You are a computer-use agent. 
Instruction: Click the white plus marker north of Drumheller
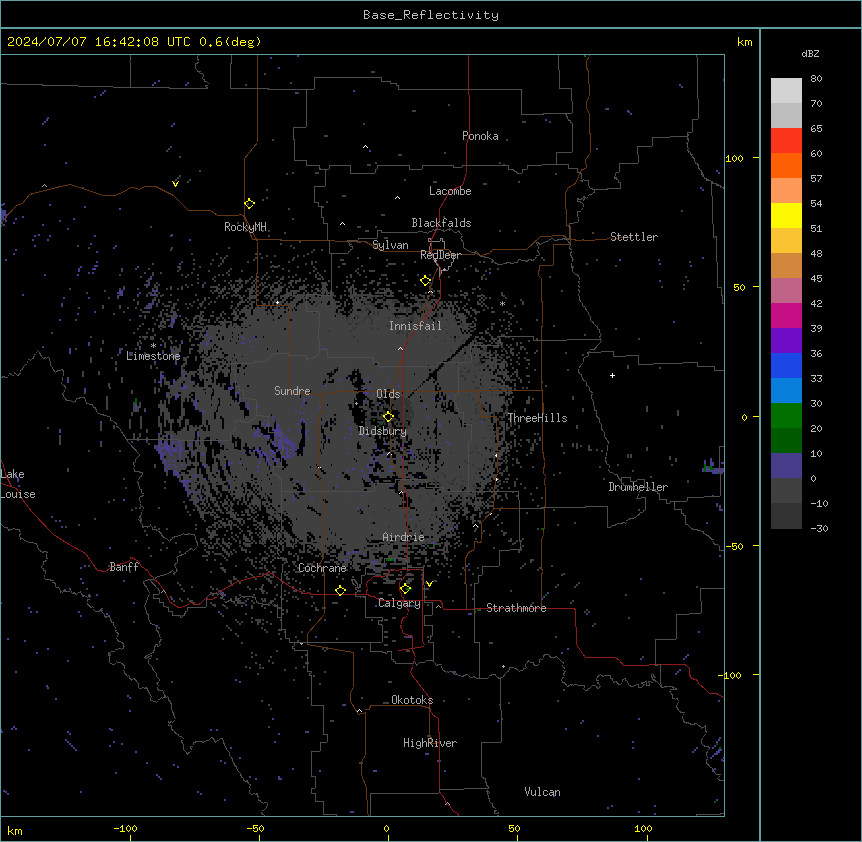(612, 375)
